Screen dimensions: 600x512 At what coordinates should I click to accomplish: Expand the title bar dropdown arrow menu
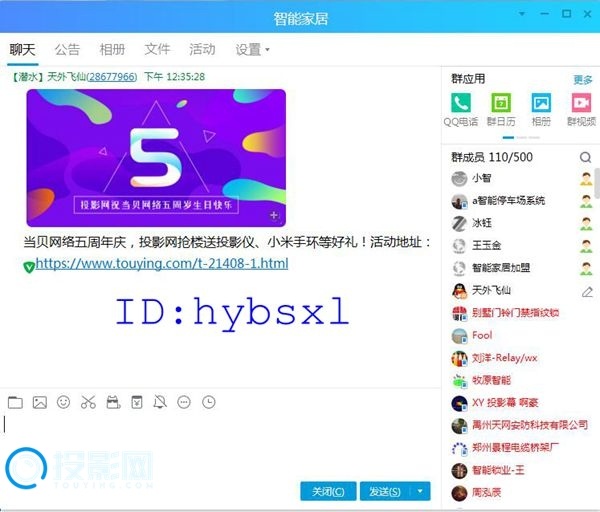tap(522, 14)
